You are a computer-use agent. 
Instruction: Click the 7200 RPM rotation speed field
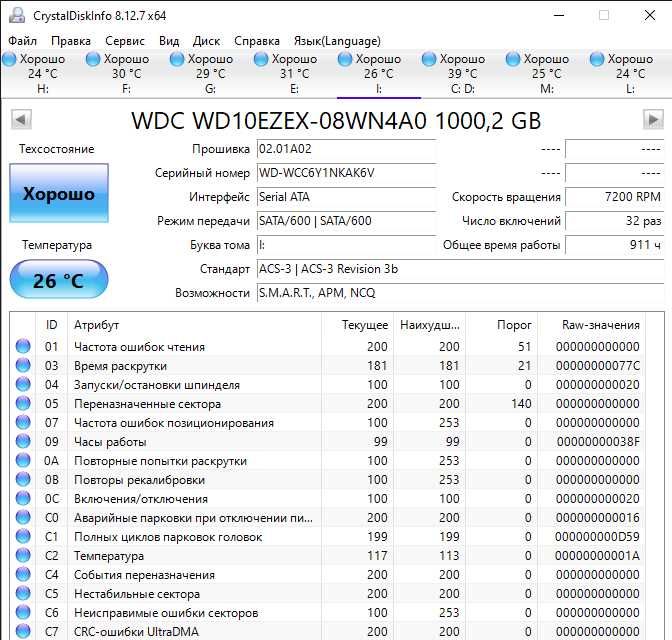coord(614,197)
